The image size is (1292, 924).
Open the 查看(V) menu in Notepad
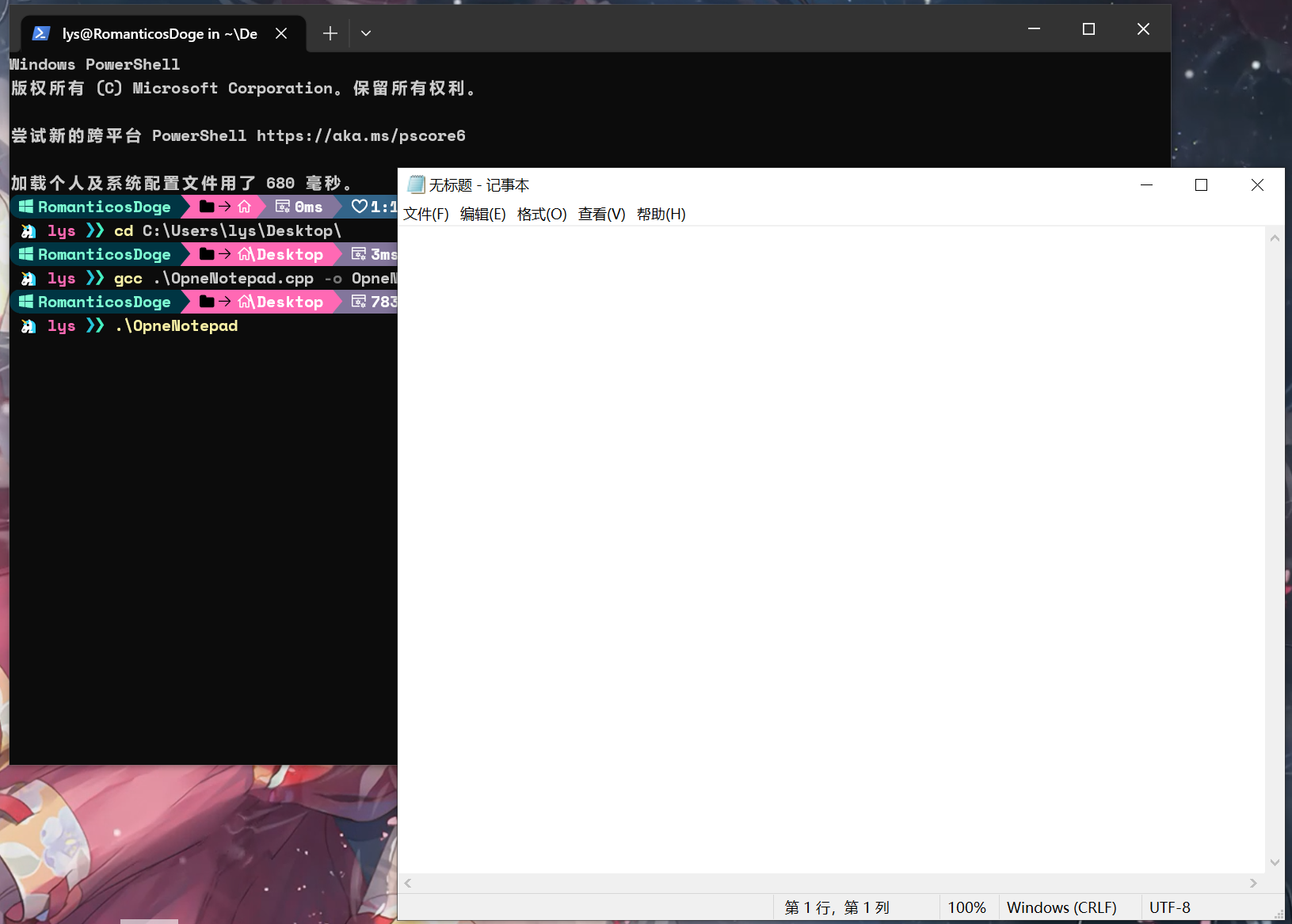(x=601, y=215)
